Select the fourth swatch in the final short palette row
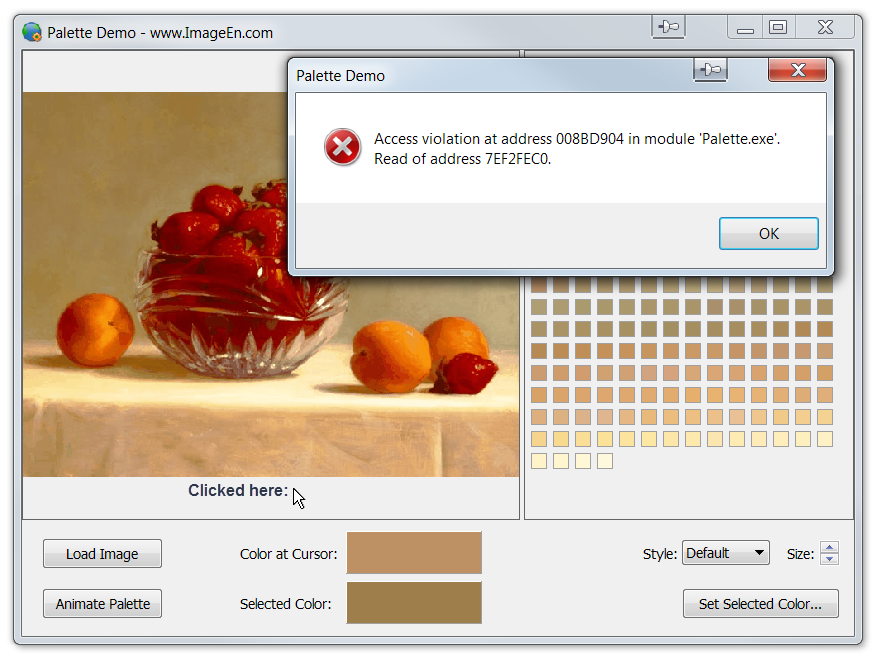Viewport: 879px width, 660px height. tap(605, 461)
